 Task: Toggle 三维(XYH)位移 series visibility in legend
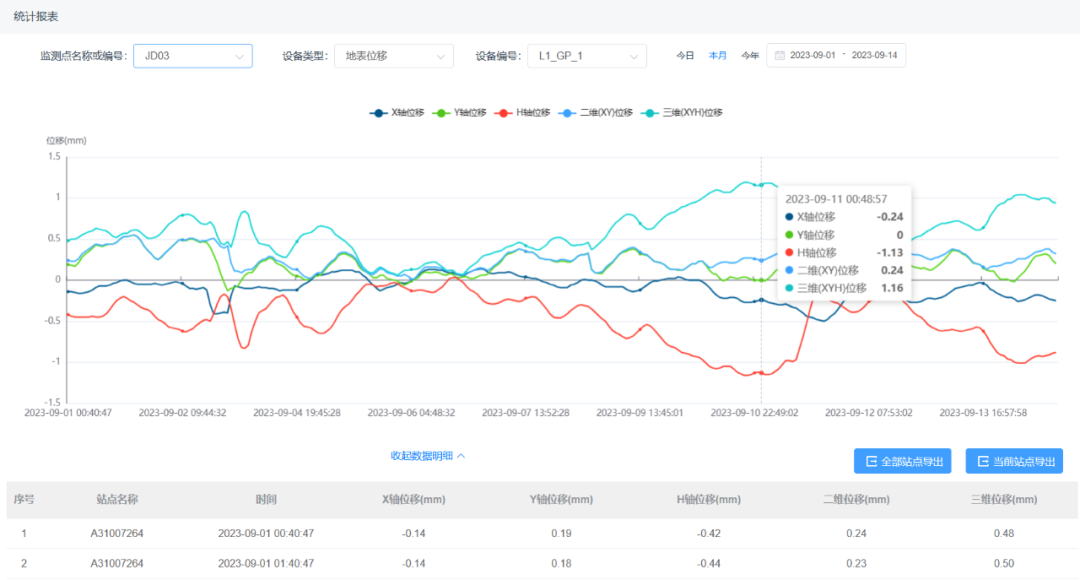tap(683, 113)
